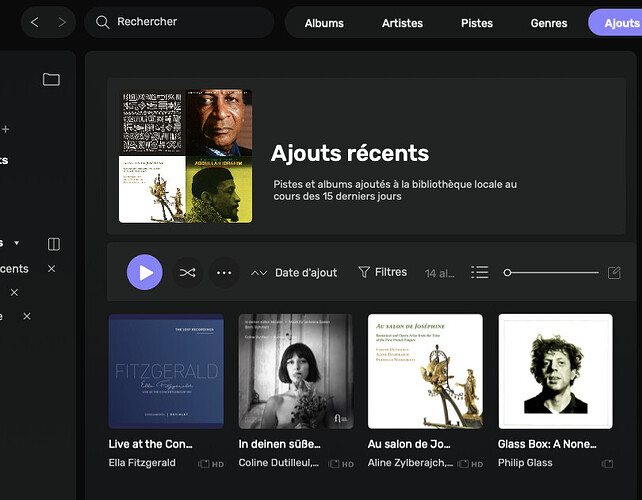642x500 pixels.
Task: Click the Ella Fitzgerald artist name
Action: [x=142, y=463]
